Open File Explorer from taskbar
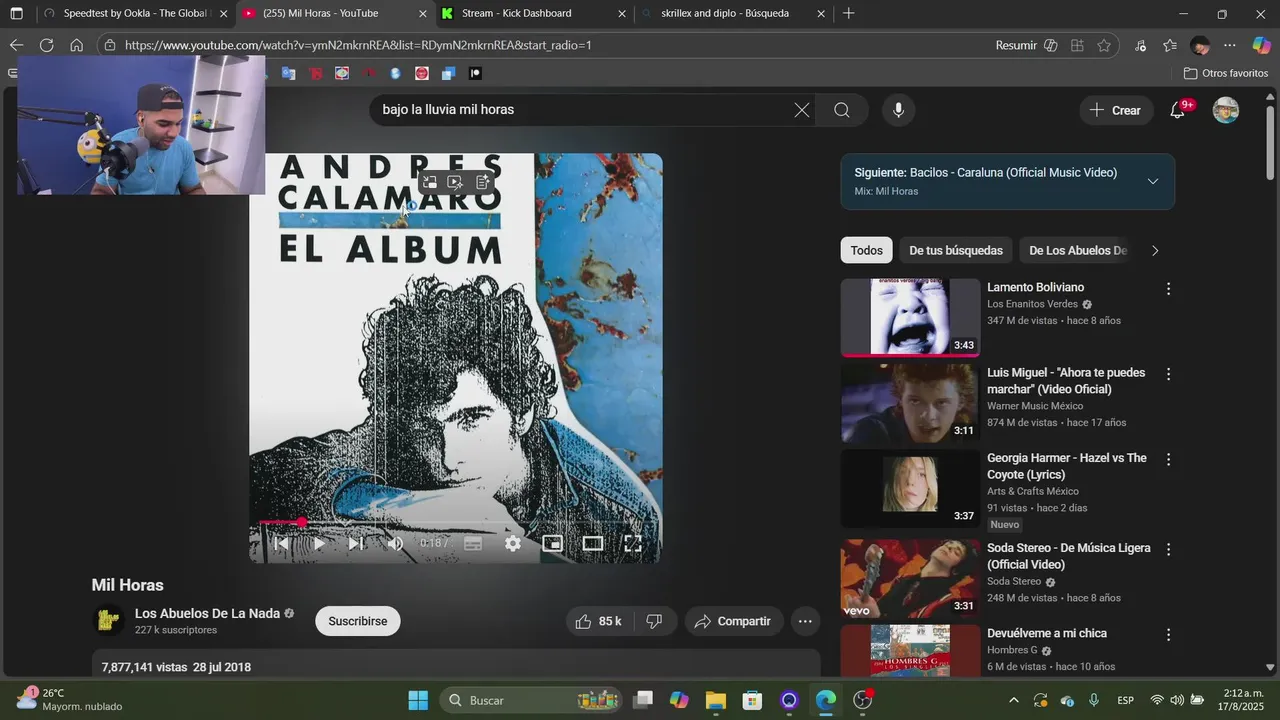The height and width of the screenshot is (720, 1280). (x=715, y=700)
